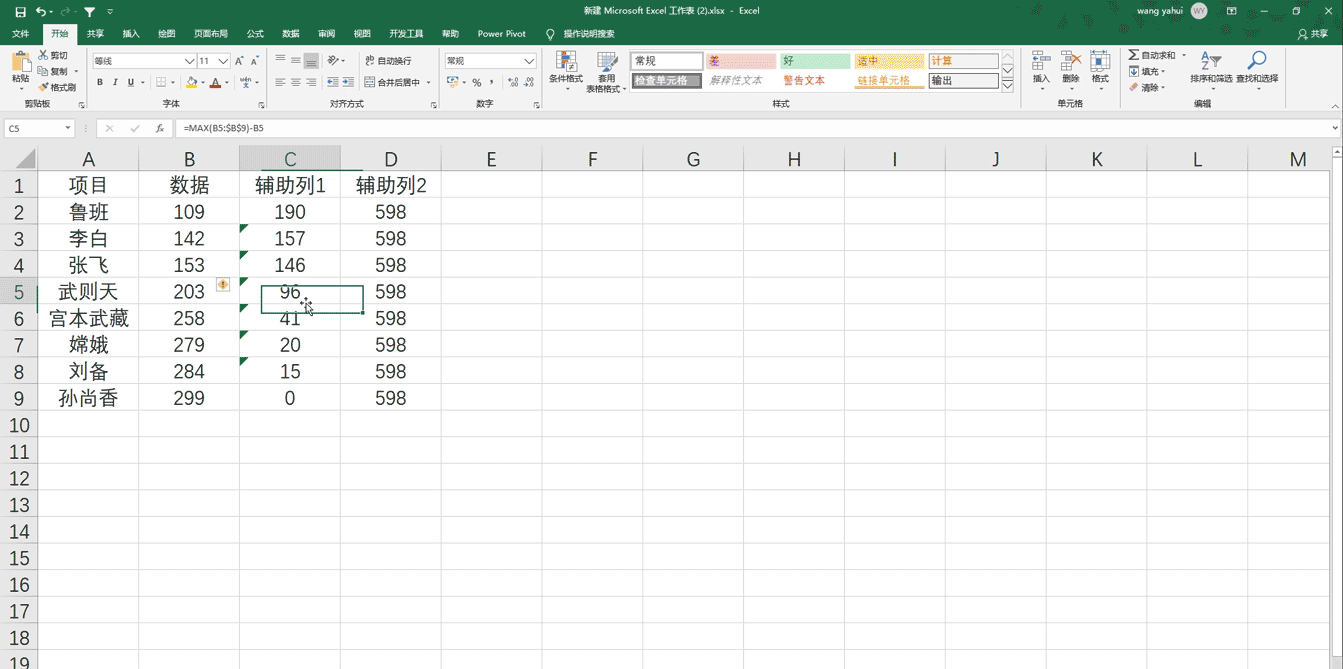Click the increase indent icon
The image size is (1343, 669).
point(348,82)
